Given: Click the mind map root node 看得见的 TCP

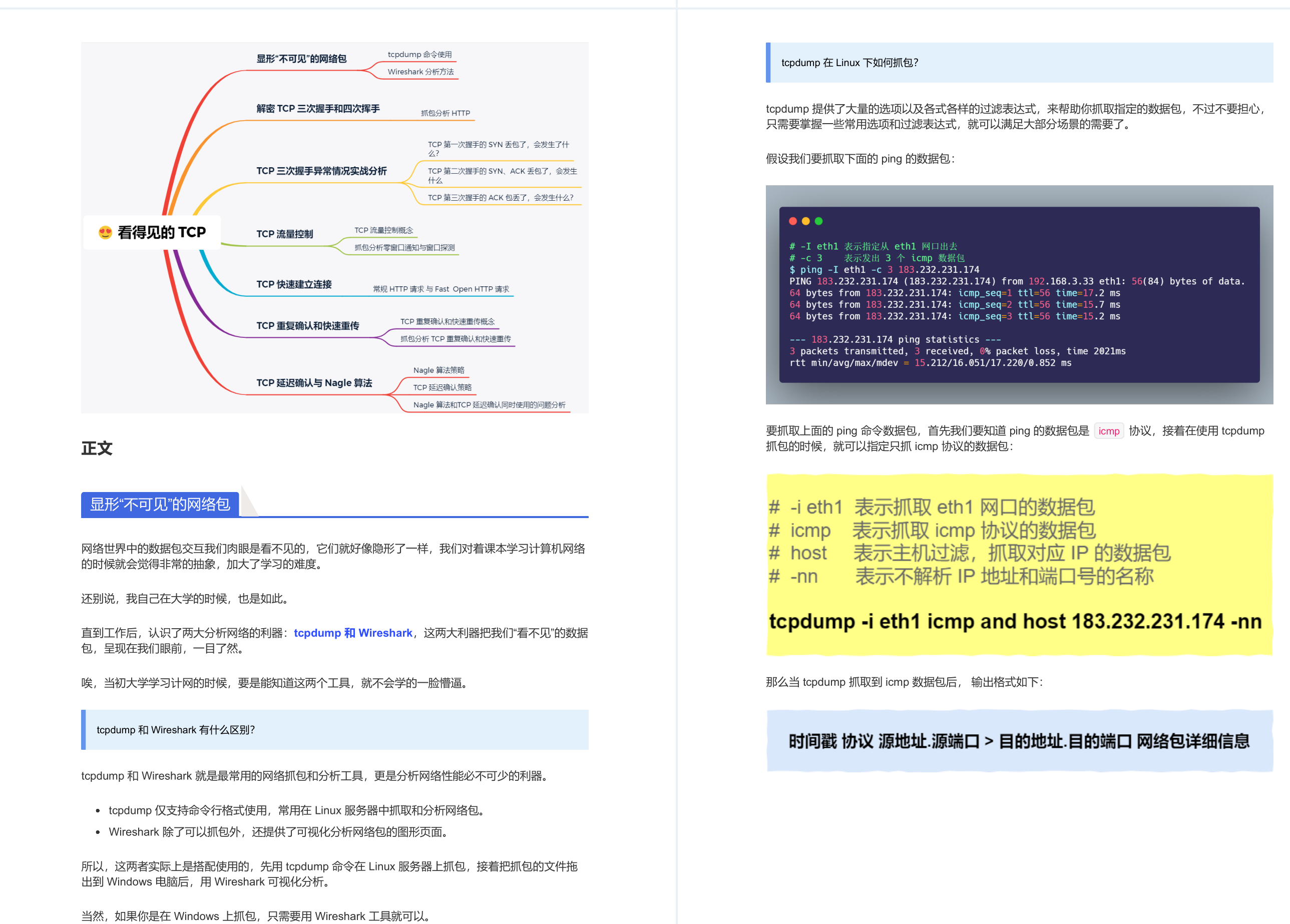Looking at the screenshot, I should (x=153, y=233).
